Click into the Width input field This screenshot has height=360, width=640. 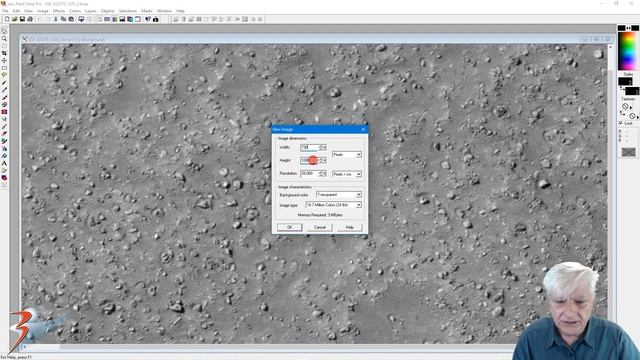309,147
